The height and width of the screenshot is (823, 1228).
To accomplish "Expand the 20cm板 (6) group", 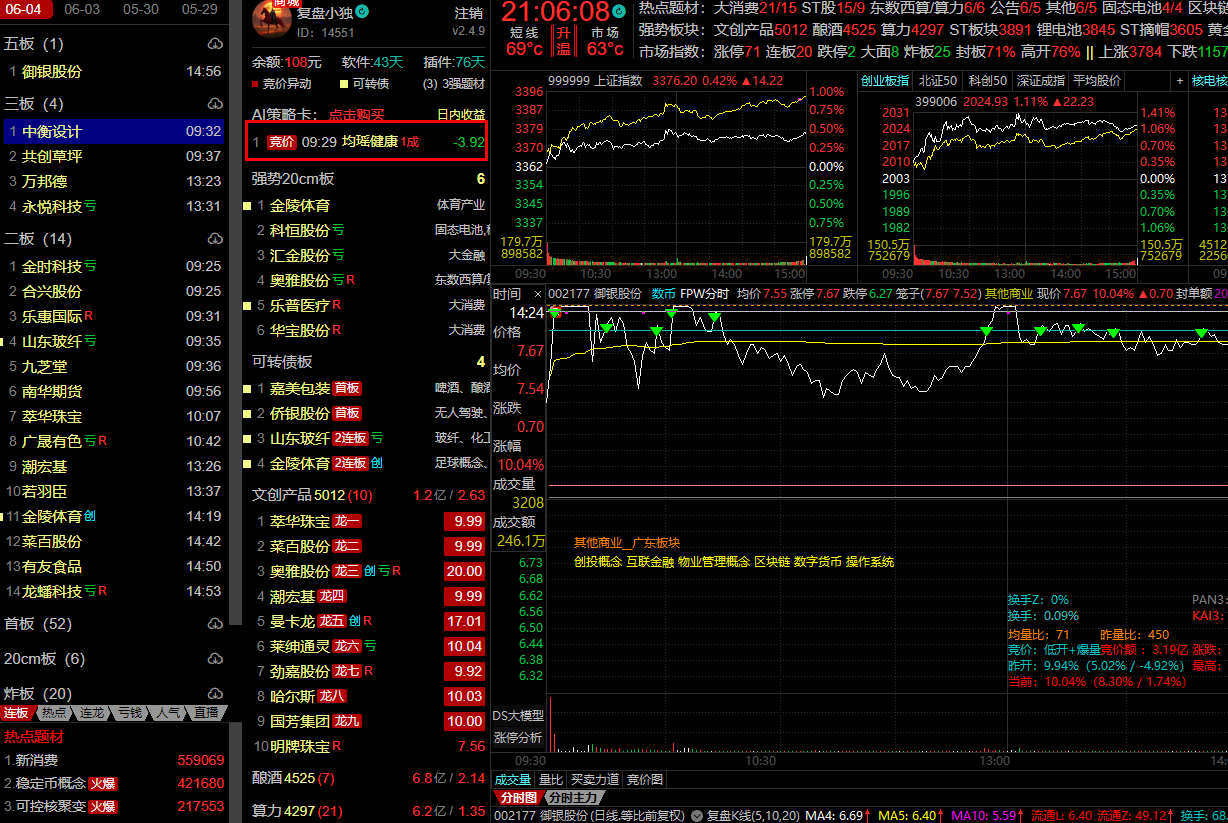I will (x=45, y=659).
